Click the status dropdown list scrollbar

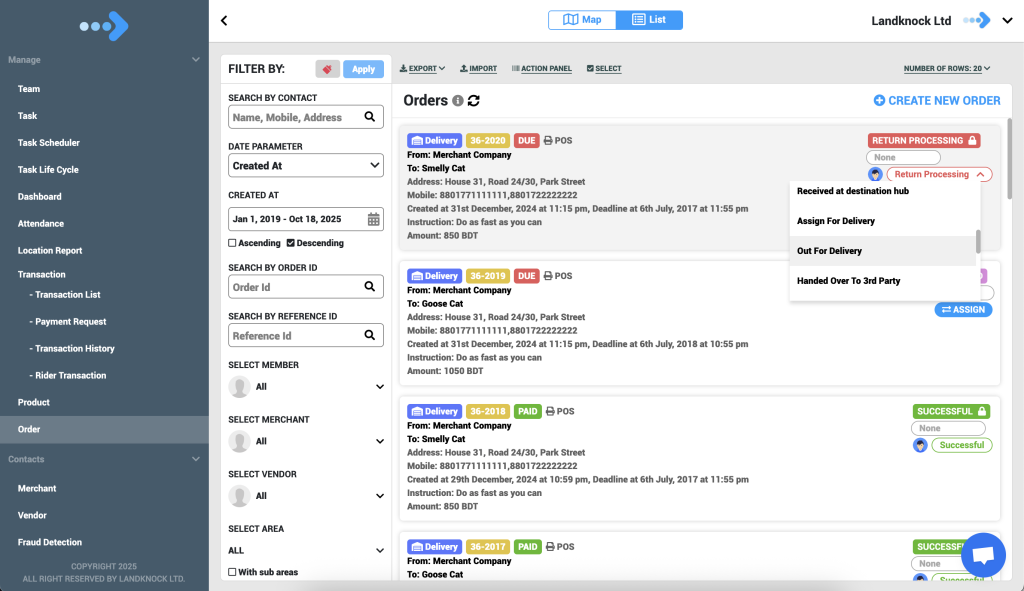(979, 241)
